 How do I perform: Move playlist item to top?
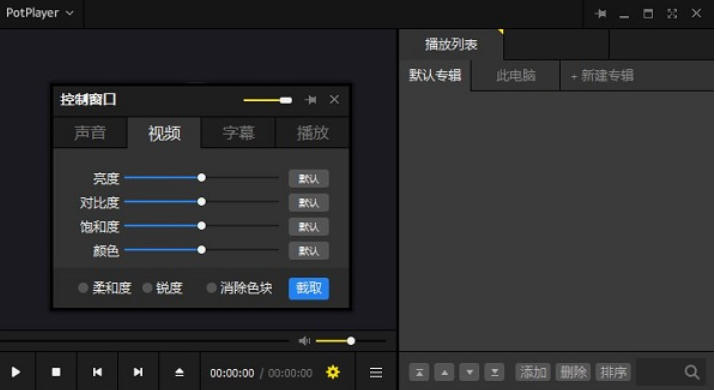[x=419, y=372]
